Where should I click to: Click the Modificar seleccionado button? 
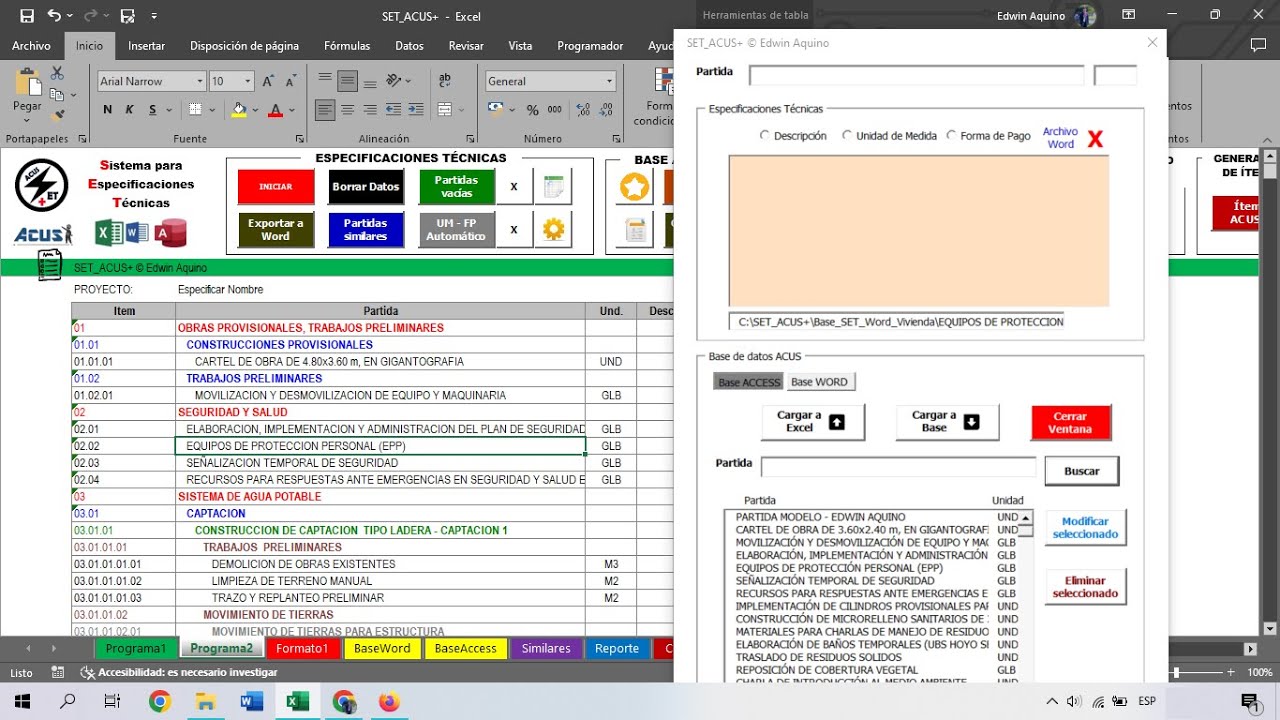click(1085, 528)
